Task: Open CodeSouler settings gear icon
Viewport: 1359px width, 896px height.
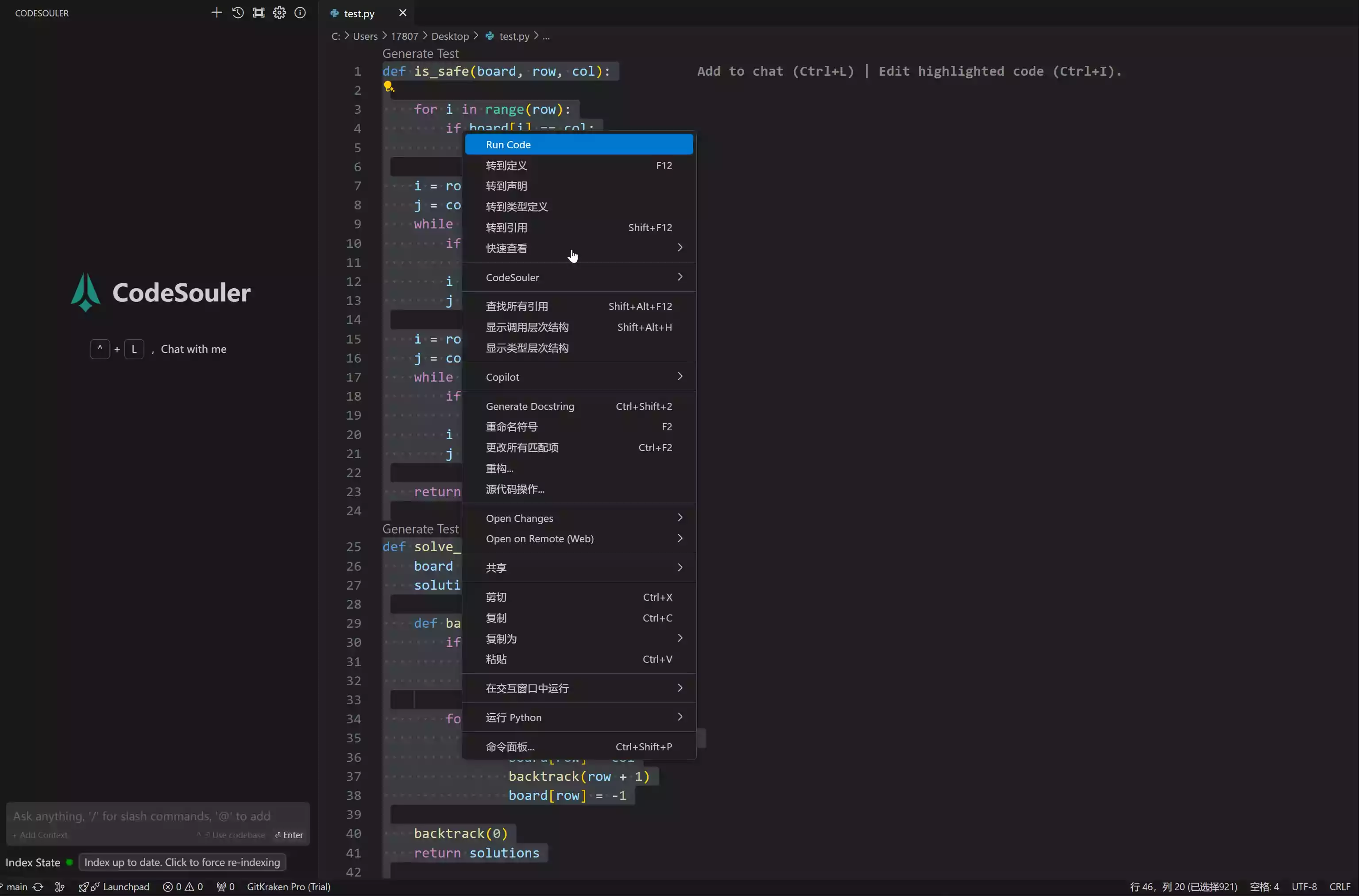Action: pyautogui.click(x=279, y=12)
